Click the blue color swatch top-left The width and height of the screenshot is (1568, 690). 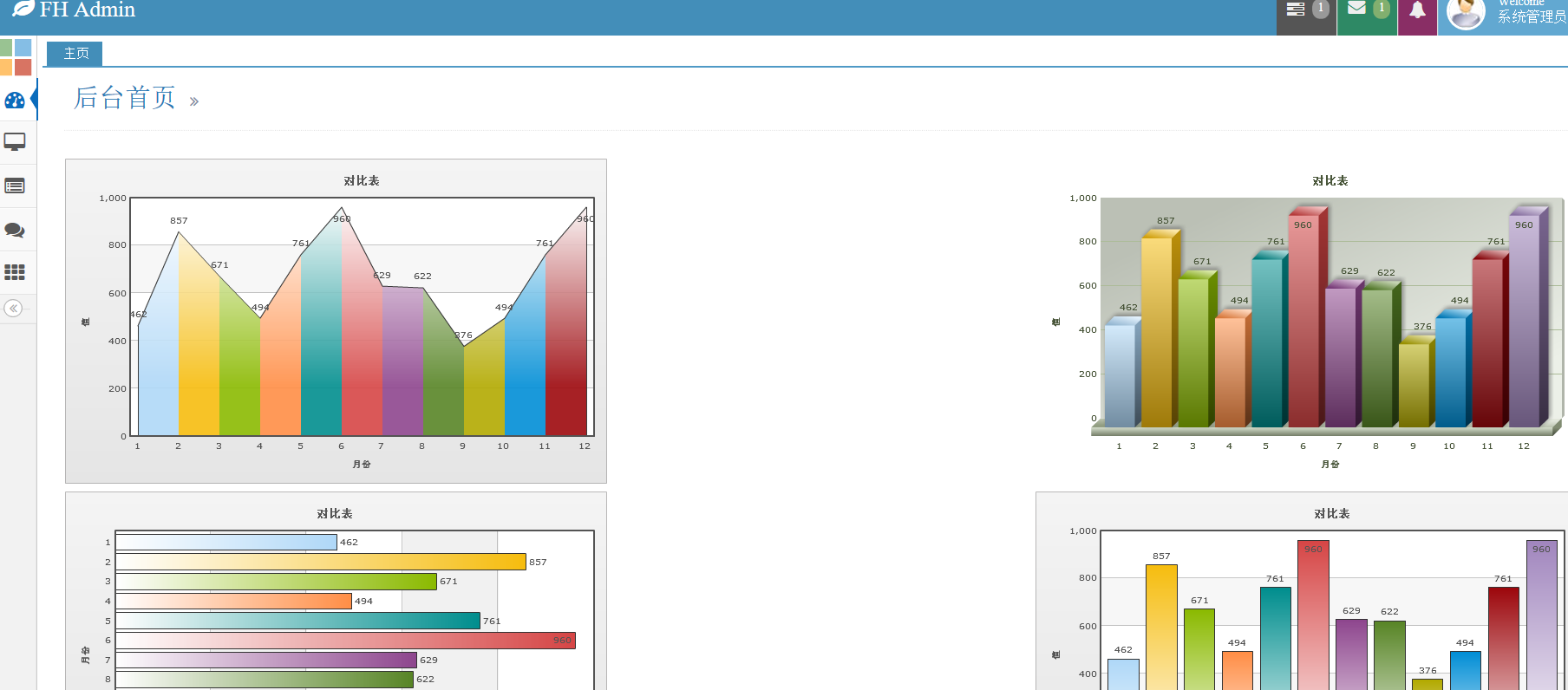tap(23, 48)
